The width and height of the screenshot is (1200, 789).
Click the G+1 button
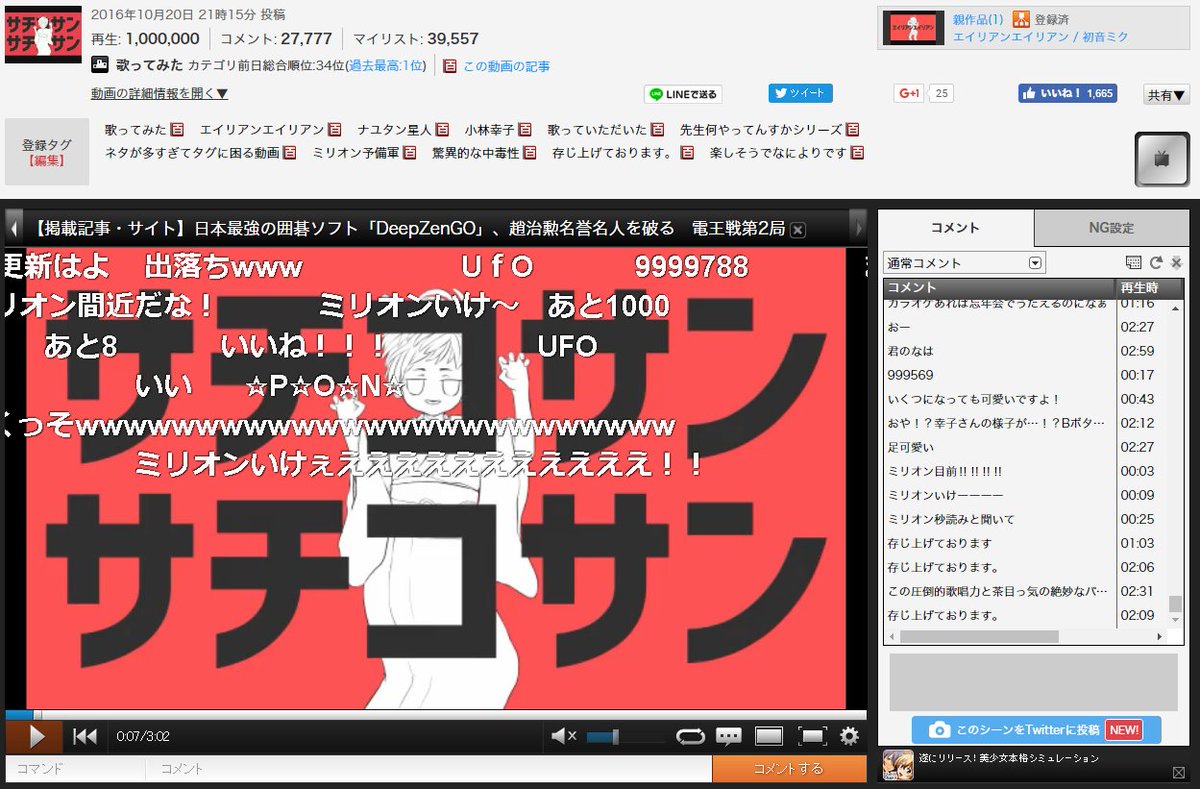(x=909, y=94)
